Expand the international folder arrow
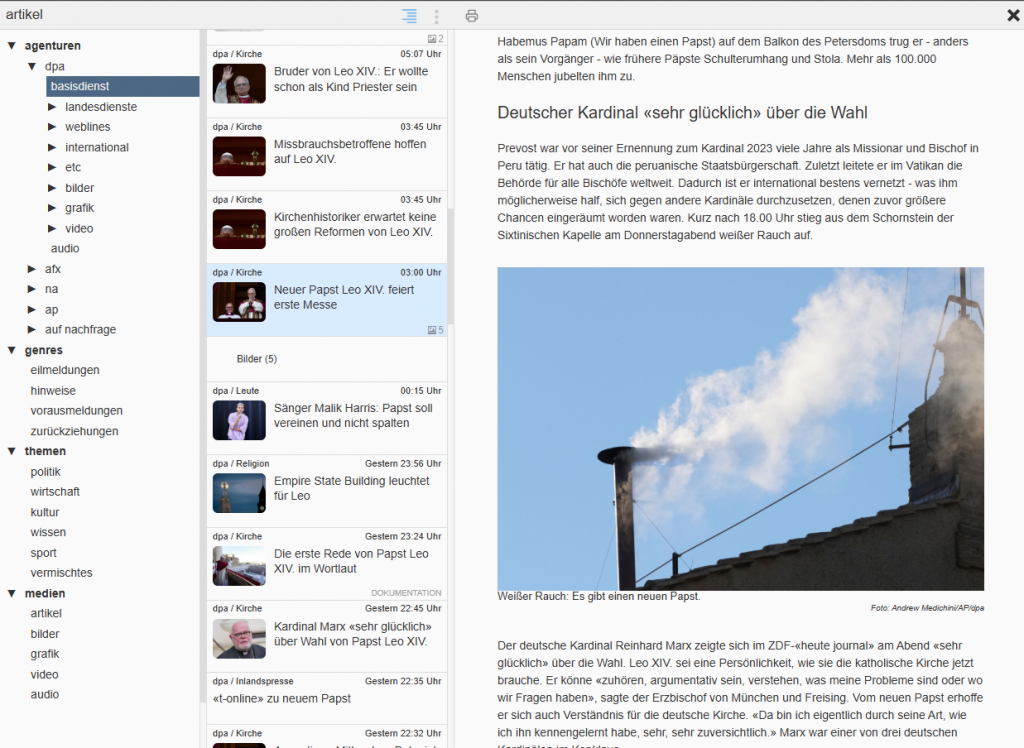Image resolution: width=1024 pixels, height=748 pixels. point(52,148)
